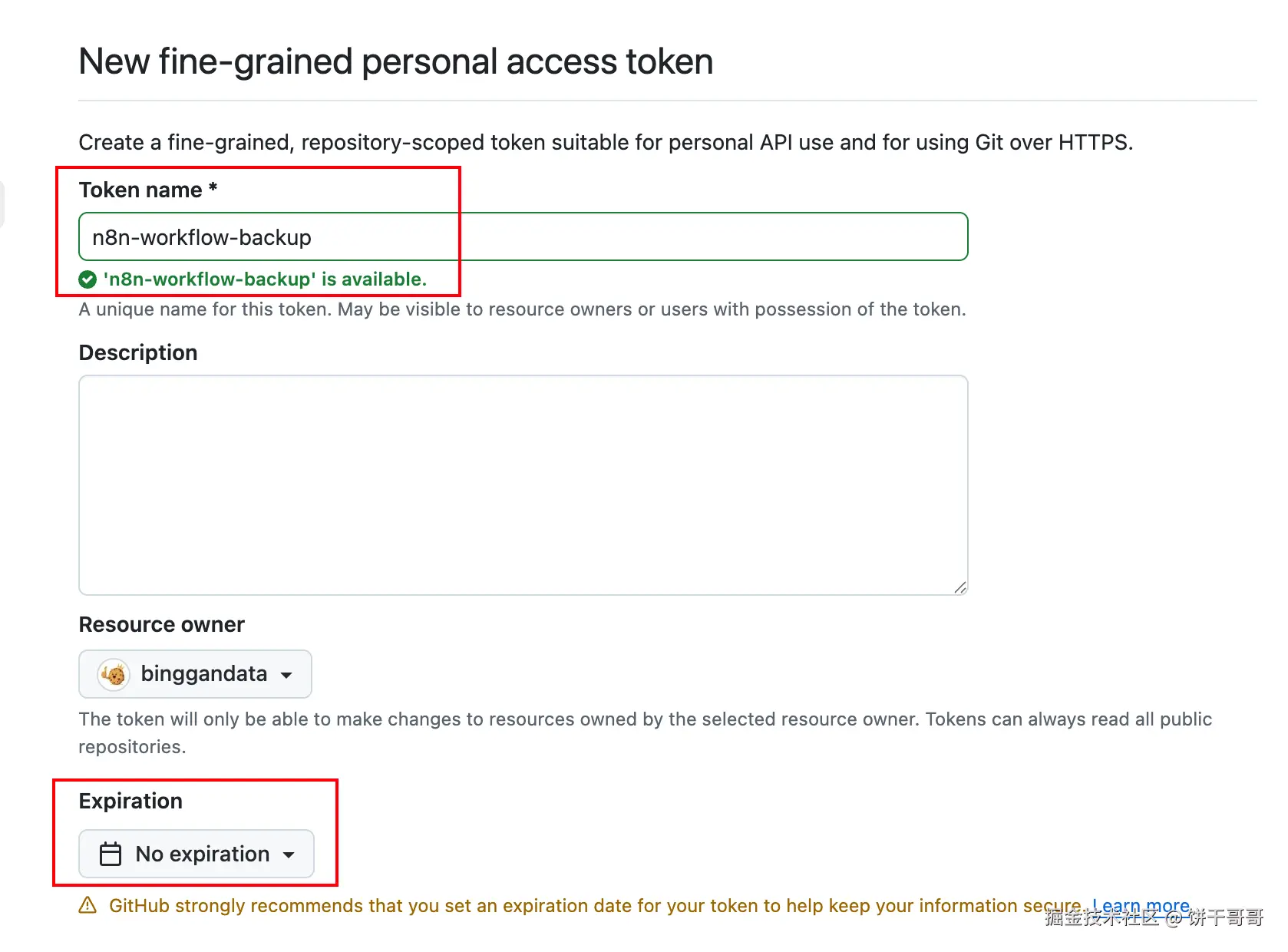The image size is (1288, 952).
Task: Click the green availability checkmark icon
Action: [x=88, y=279]
